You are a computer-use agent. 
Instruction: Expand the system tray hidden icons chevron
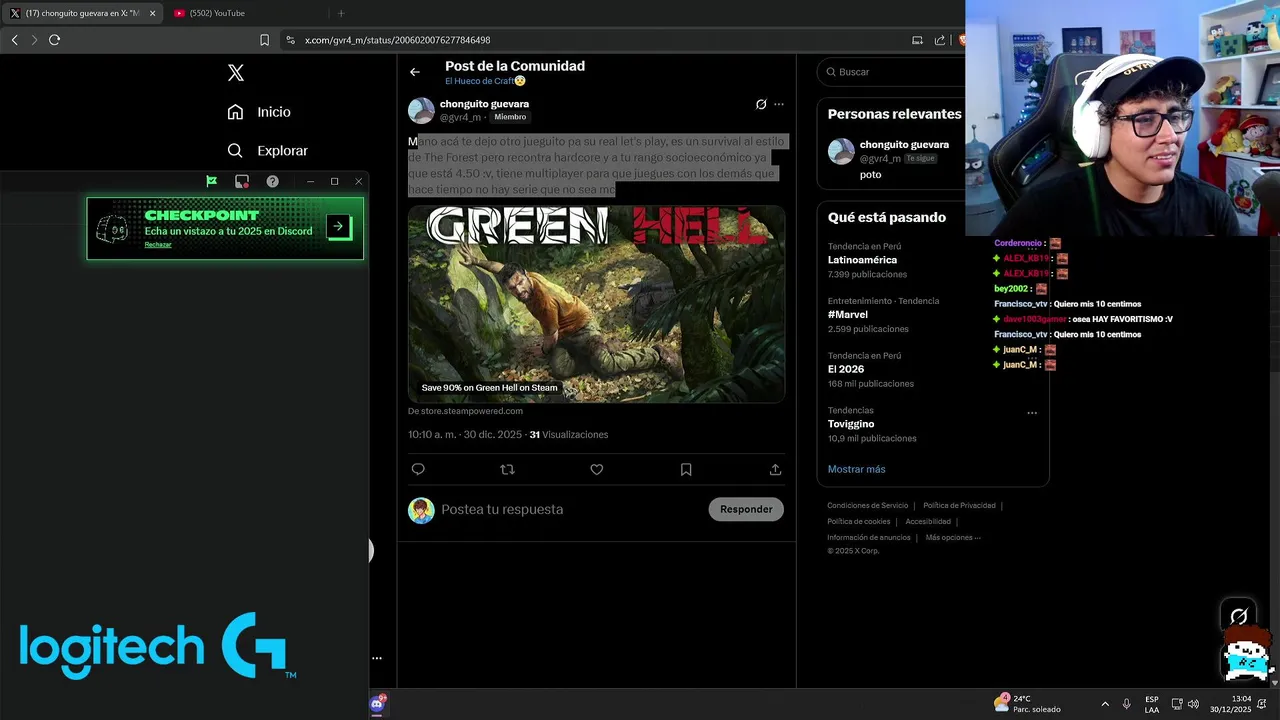click(x=1105, y=704)
